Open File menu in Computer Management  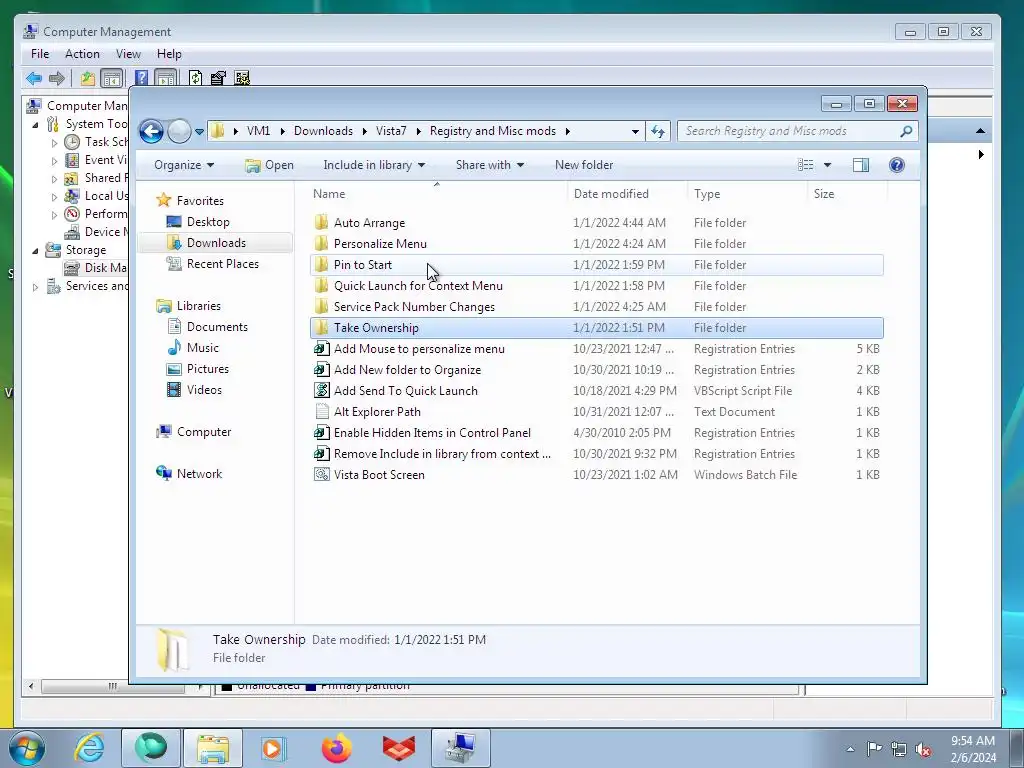pyautogui.click(x=40, y=54)
